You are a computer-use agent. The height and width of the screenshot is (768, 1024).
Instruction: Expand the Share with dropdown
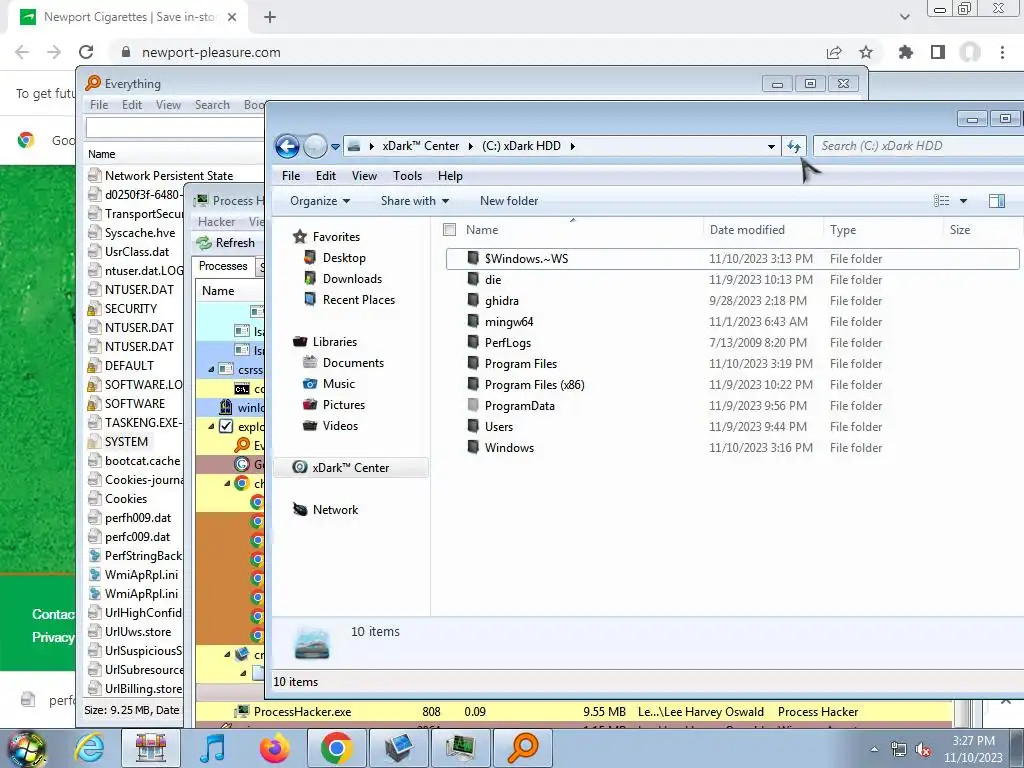pyautogui.click(x=415, y=201)
